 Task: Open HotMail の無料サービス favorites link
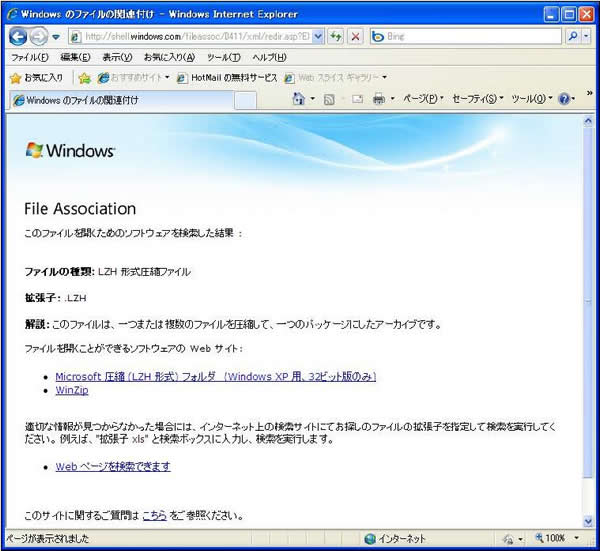click(x=227, y=78)
